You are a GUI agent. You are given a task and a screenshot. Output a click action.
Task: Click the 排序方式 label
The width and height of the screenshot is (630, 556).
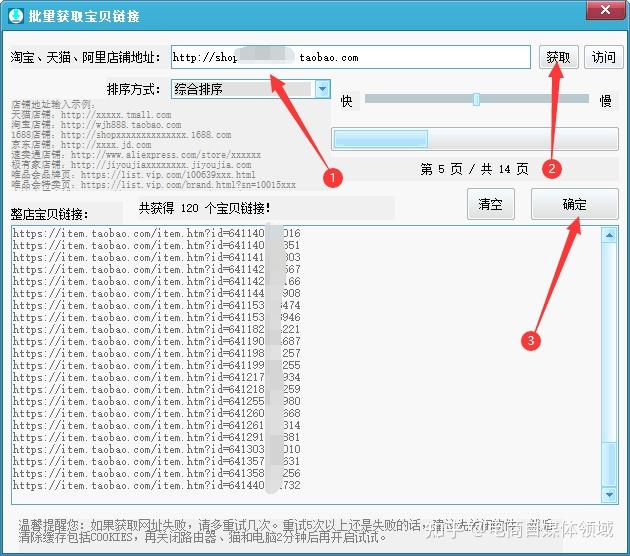coord(133,89)
